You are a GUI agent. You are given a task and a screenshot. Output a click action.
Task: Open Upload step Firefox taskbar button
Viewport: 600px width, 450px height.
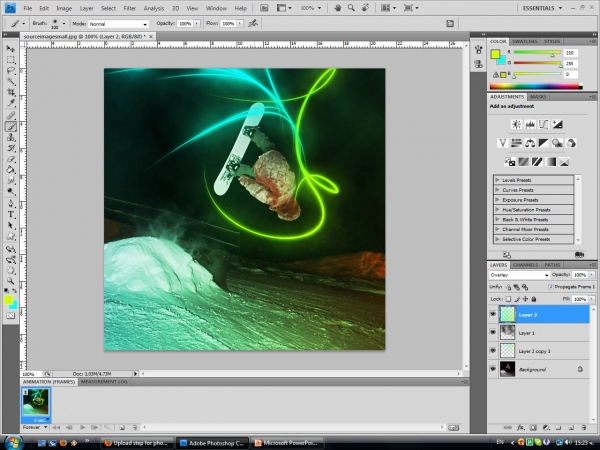[x=137, y=443]
